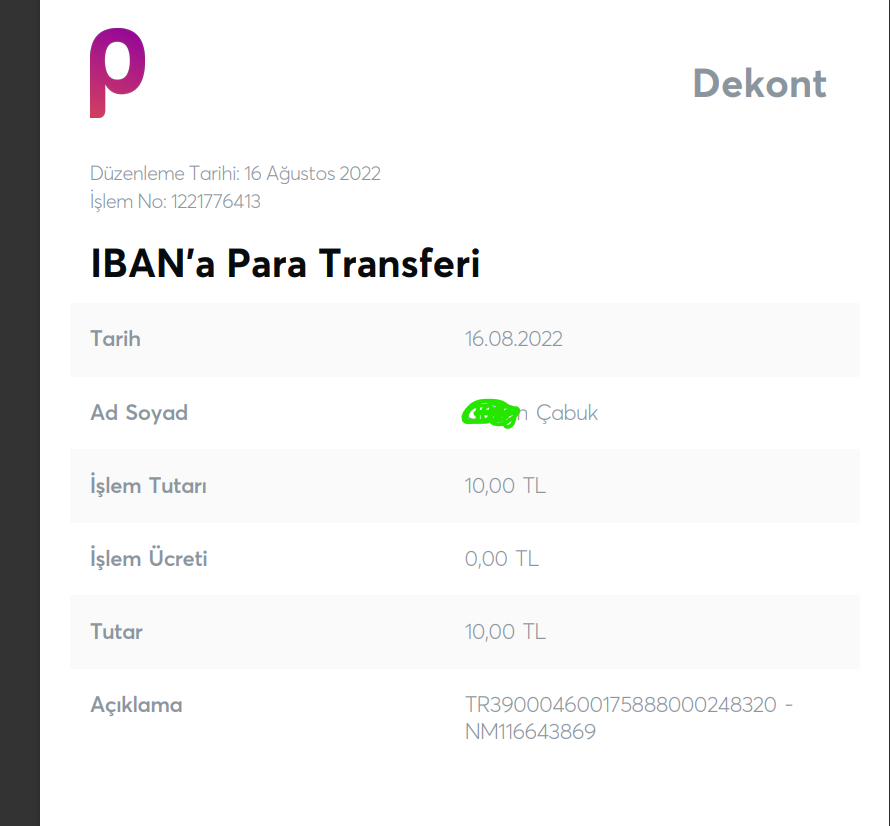Click the Tutar row label
The width and height of the screenshot is (890, 826).
coord(116,632)
